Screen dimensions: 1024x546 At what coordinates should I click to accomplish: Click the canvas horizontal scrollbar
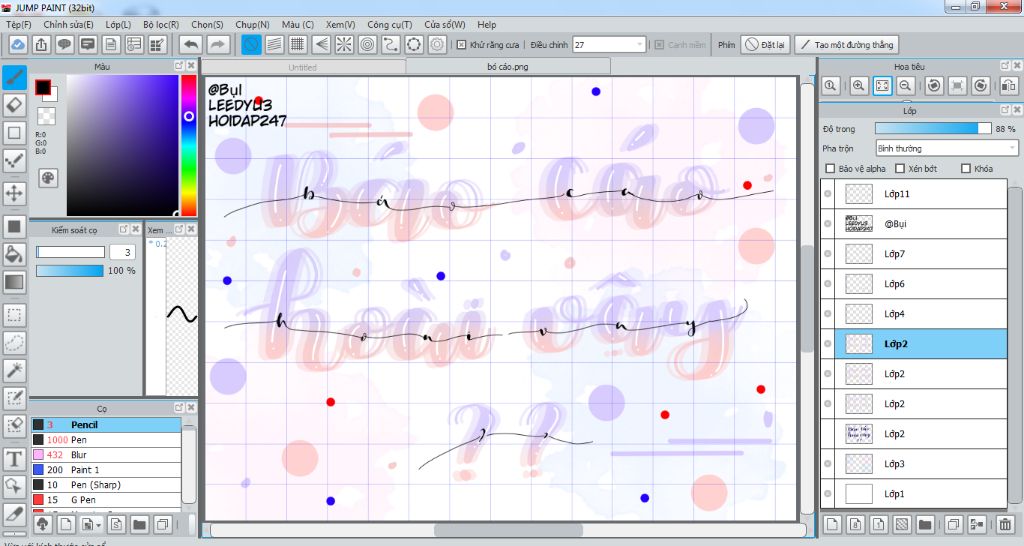507,530
